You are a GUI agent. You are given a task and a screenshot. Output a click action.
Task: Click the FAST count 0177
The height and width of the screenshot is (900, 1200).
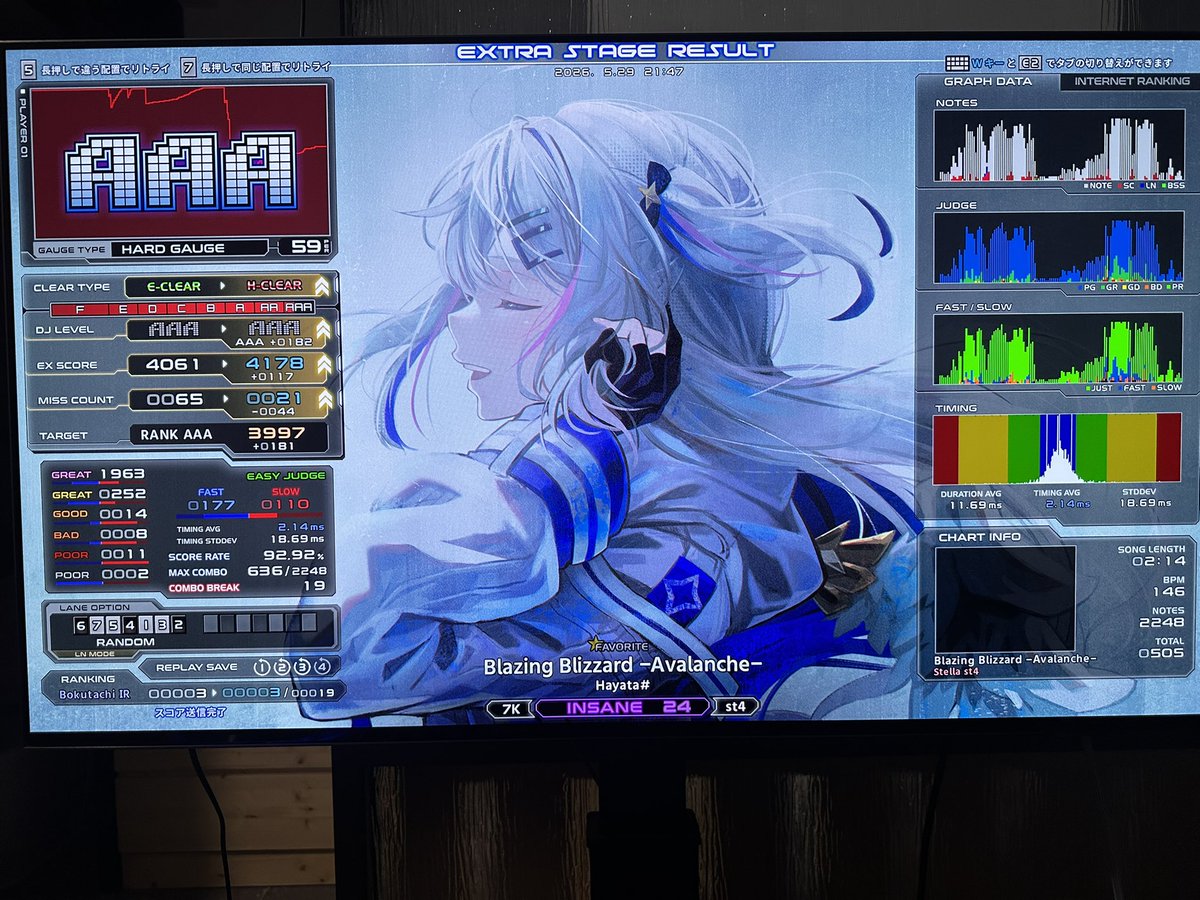point(211,505)
